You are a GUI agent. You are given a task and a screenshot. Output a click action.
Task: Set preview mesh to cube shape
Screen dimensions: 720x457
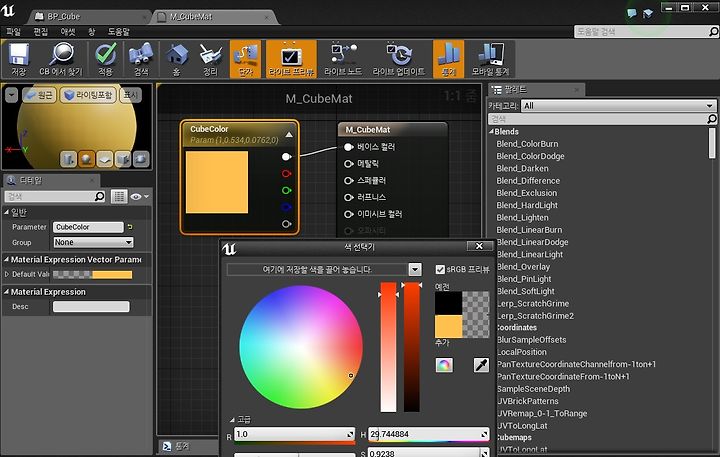123,159
